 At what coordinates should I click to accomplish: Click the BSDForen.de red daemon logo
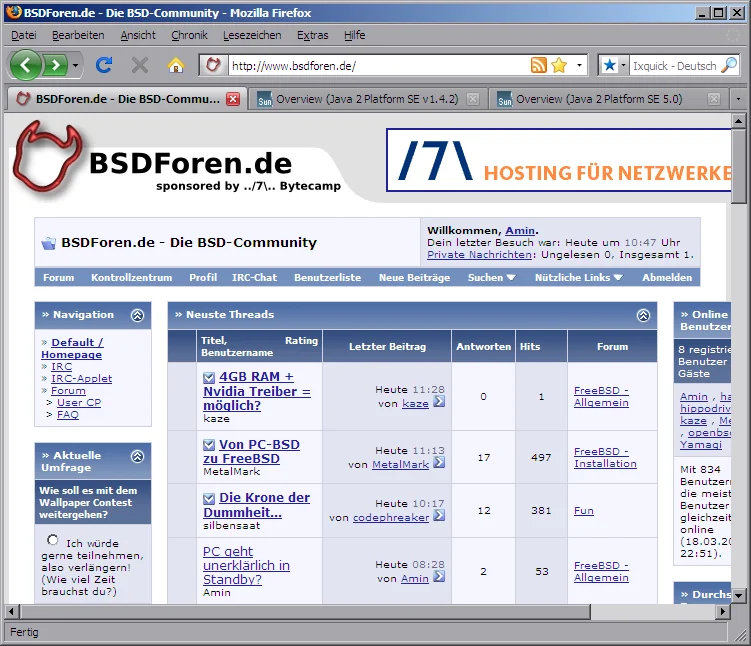tap(47, 158)
